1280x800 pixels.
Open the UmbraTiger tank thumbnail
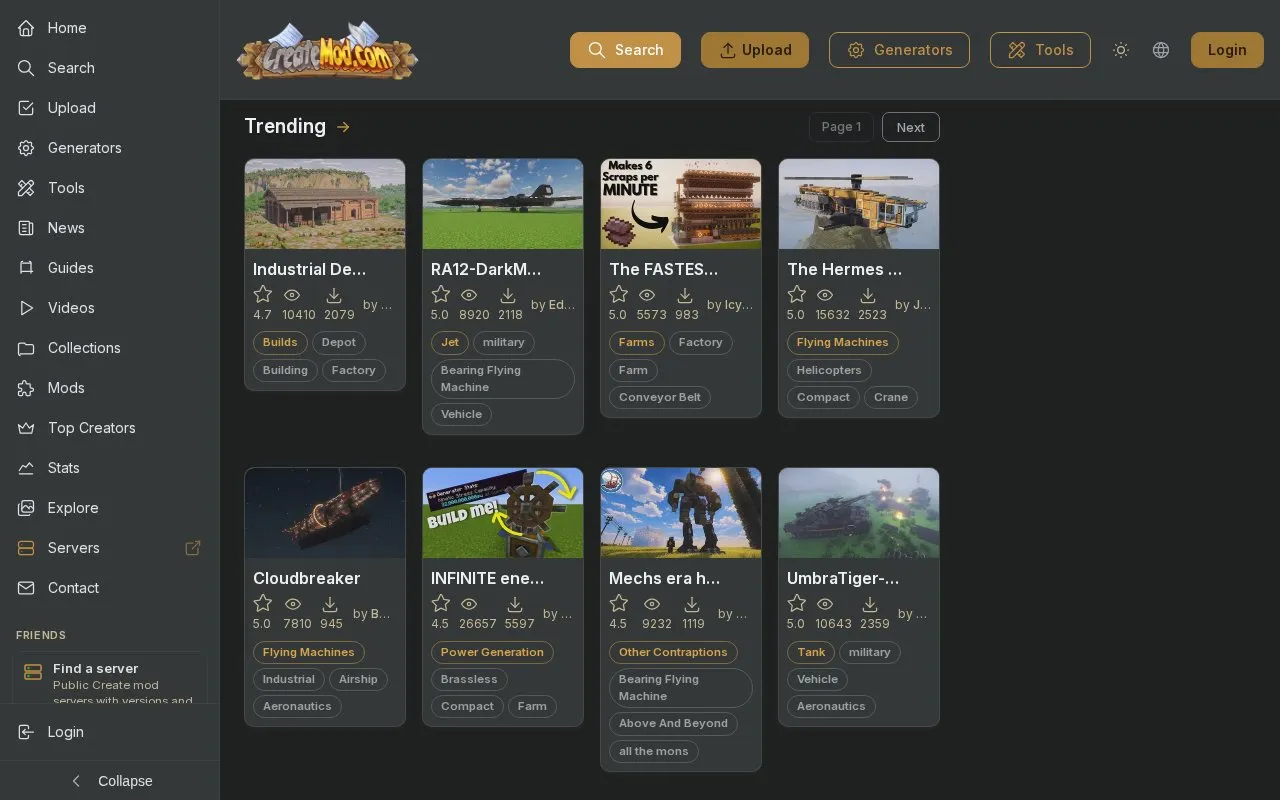[859, 513]
